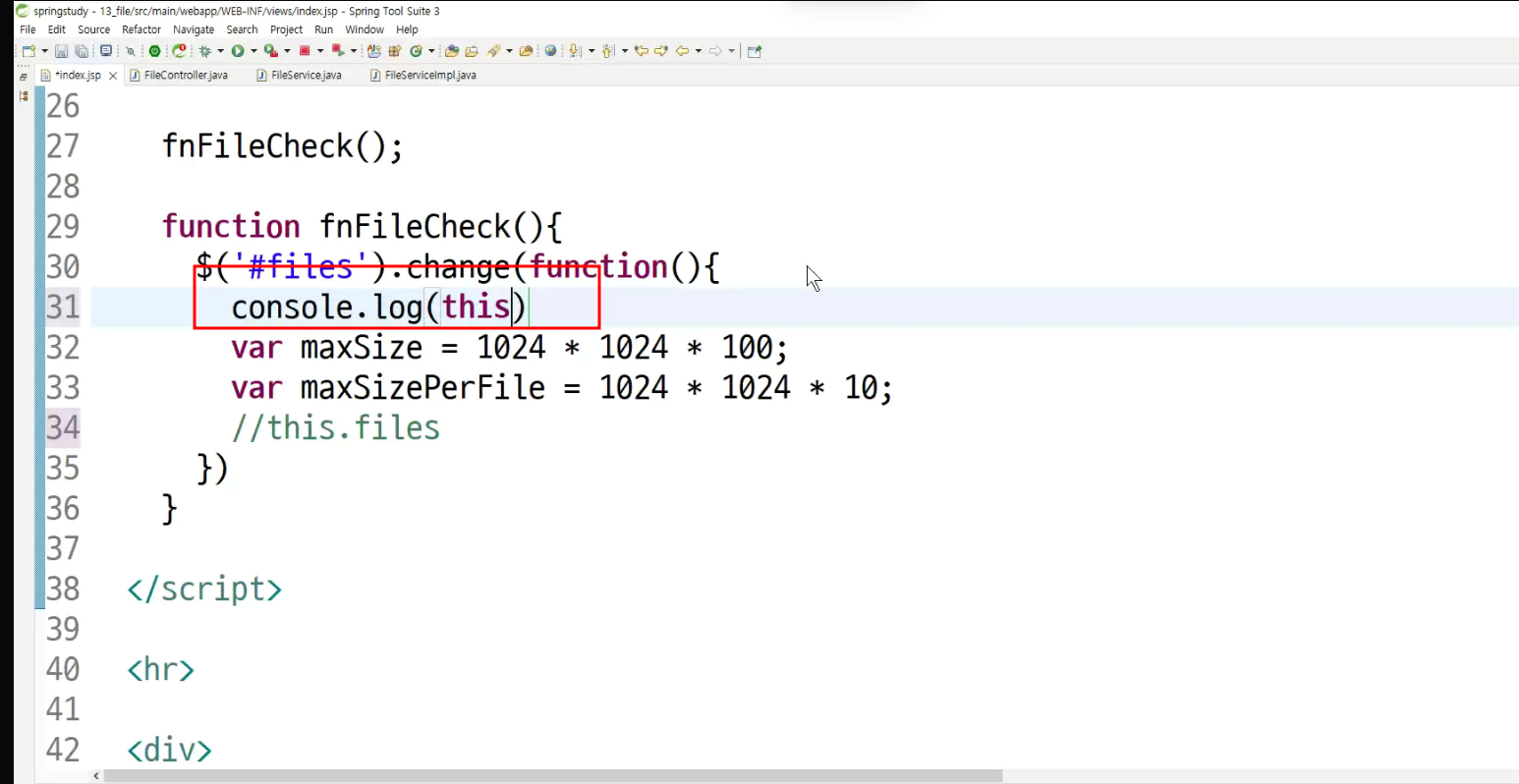
Task: Expand the External Tools dropdown arrow
Action: [287, 51]
